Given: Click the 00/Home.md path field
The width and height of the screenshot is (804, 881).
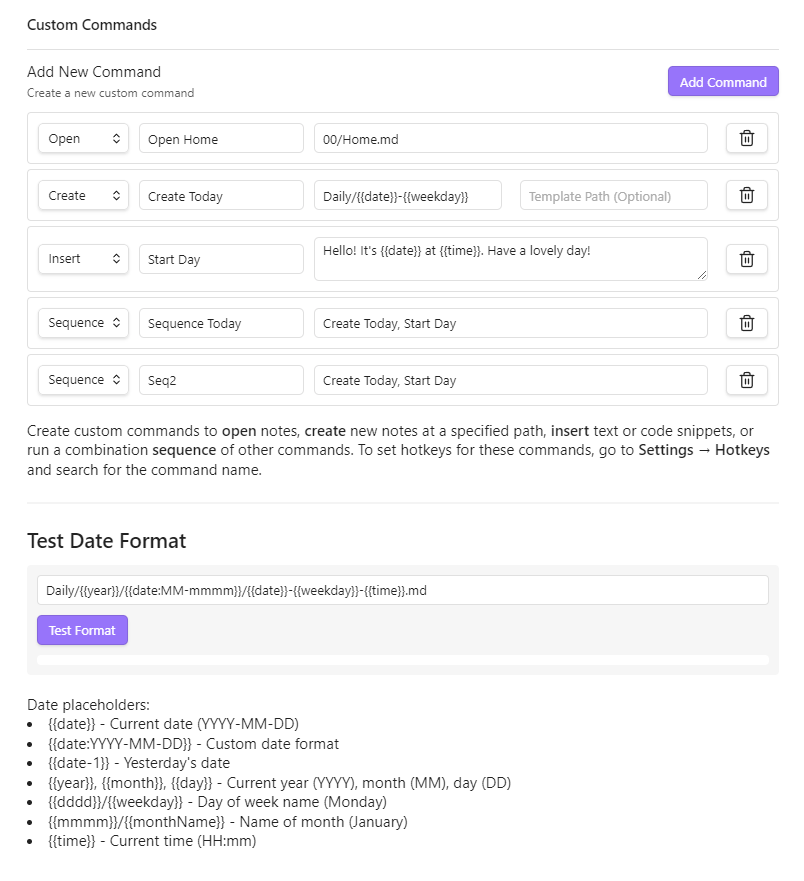Looking at the screenshot, I should pyautogui.click(x=511, y=138).
